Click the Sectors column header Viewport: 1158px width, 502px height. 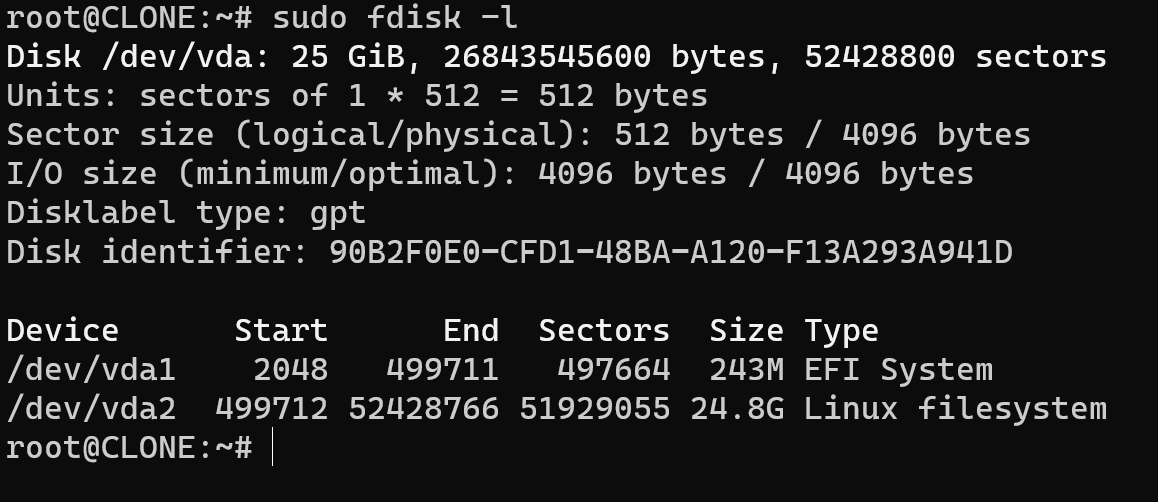click(604, 331)
